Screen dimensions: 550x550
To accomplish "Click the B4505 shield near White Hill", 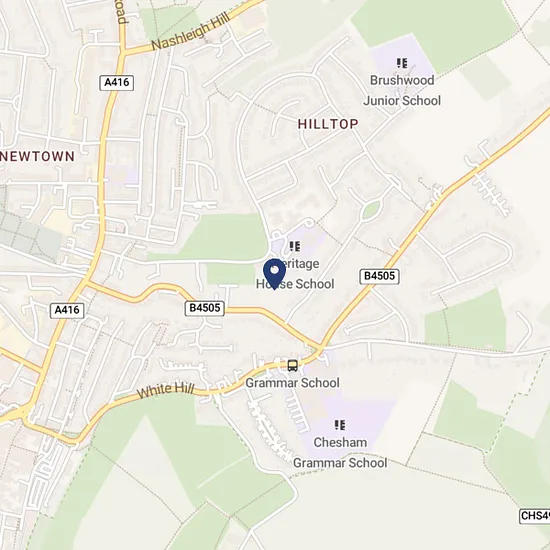I will pyautogui.click(x=204, y=308).
